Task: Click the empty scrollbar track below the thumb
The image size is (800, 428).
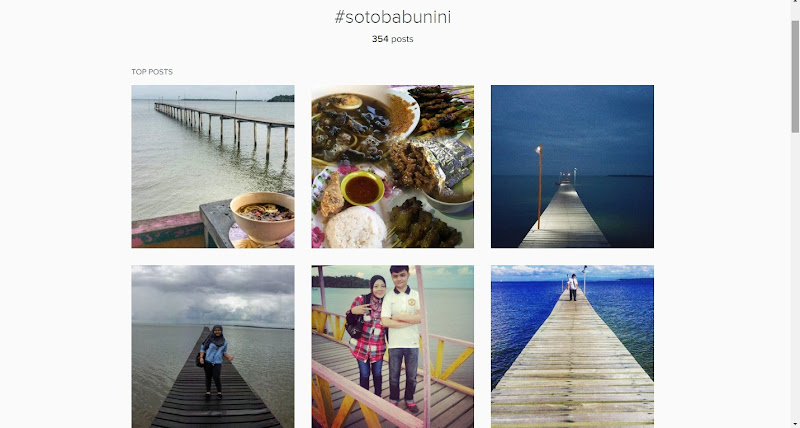Action: coord(795,281)
